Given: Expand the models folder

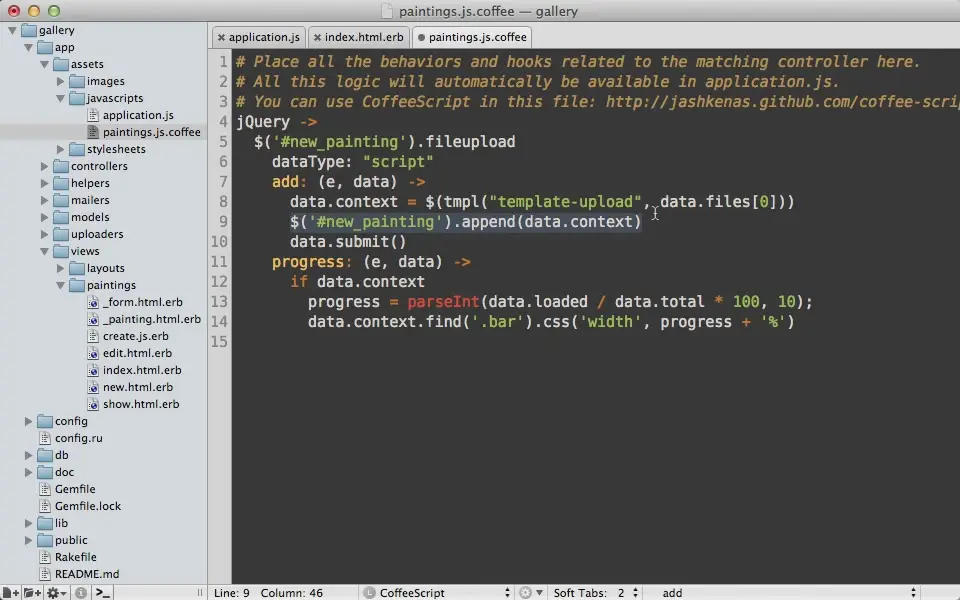Looking at the screenshot, I should pos(44,217).
